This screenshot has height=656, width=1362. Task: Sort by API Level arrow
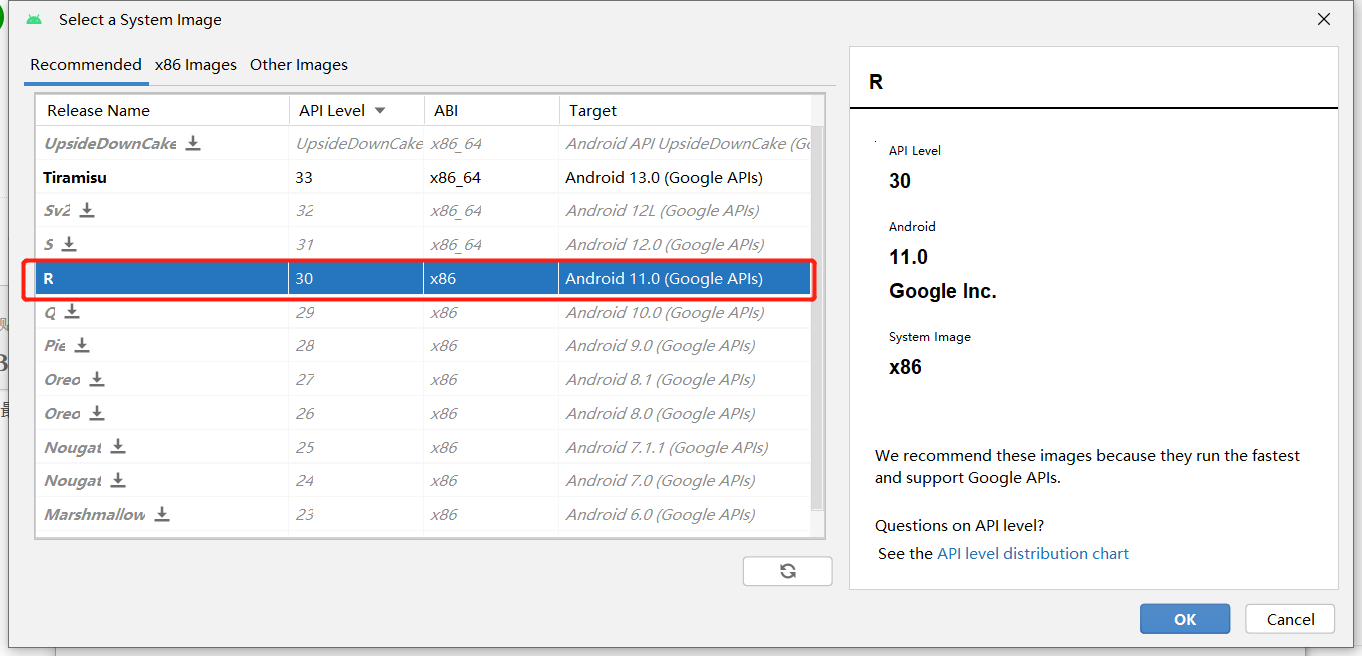(380, 111)
